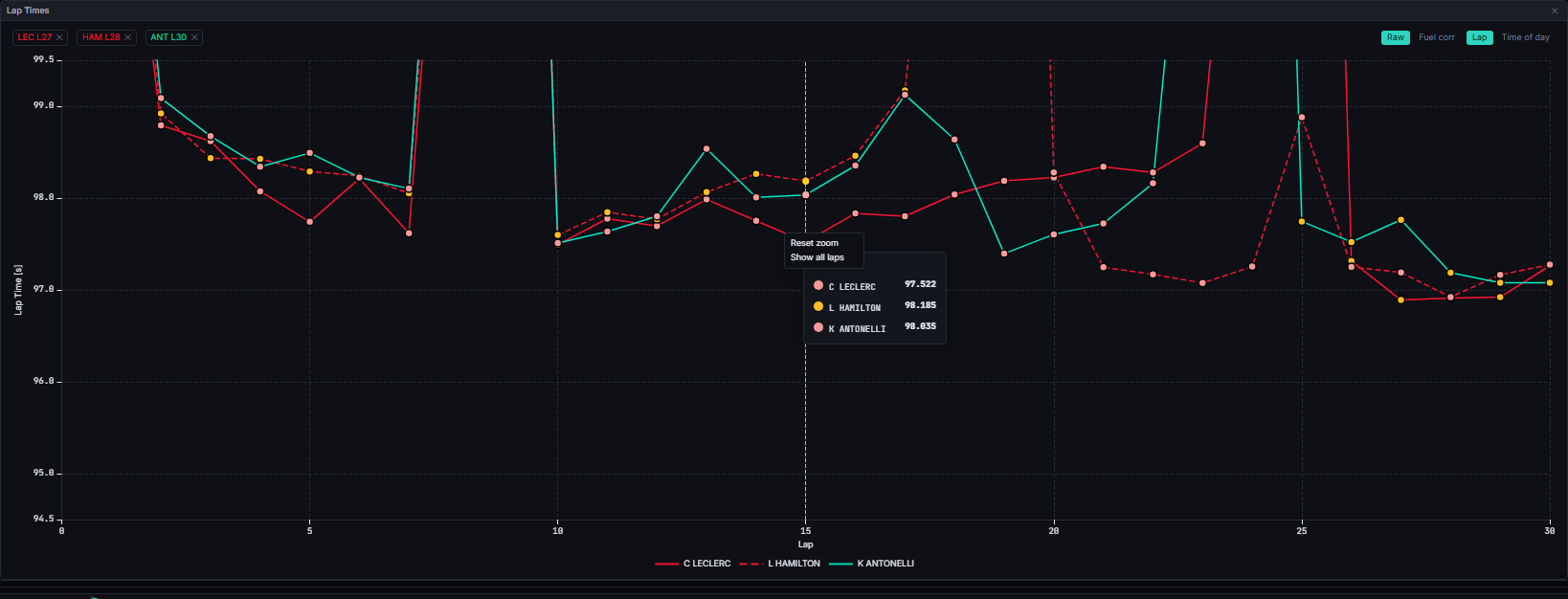Click the 99.5 y-axis tick label
Viewport: 1568px width, 599px height.
[44, 59]
